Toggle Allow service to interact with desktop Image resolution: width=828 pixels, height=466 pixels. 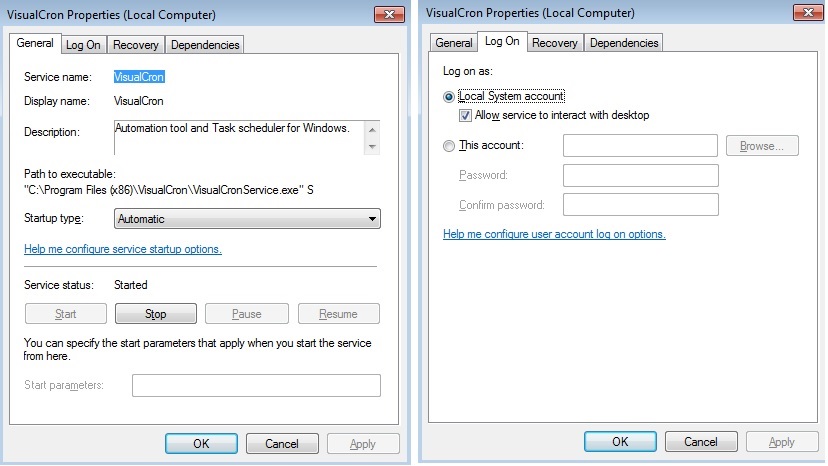point(465,115)
